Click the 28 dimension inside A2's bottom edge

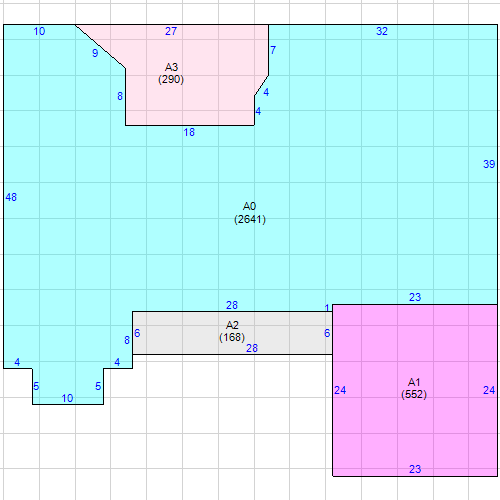pos(252,348)
